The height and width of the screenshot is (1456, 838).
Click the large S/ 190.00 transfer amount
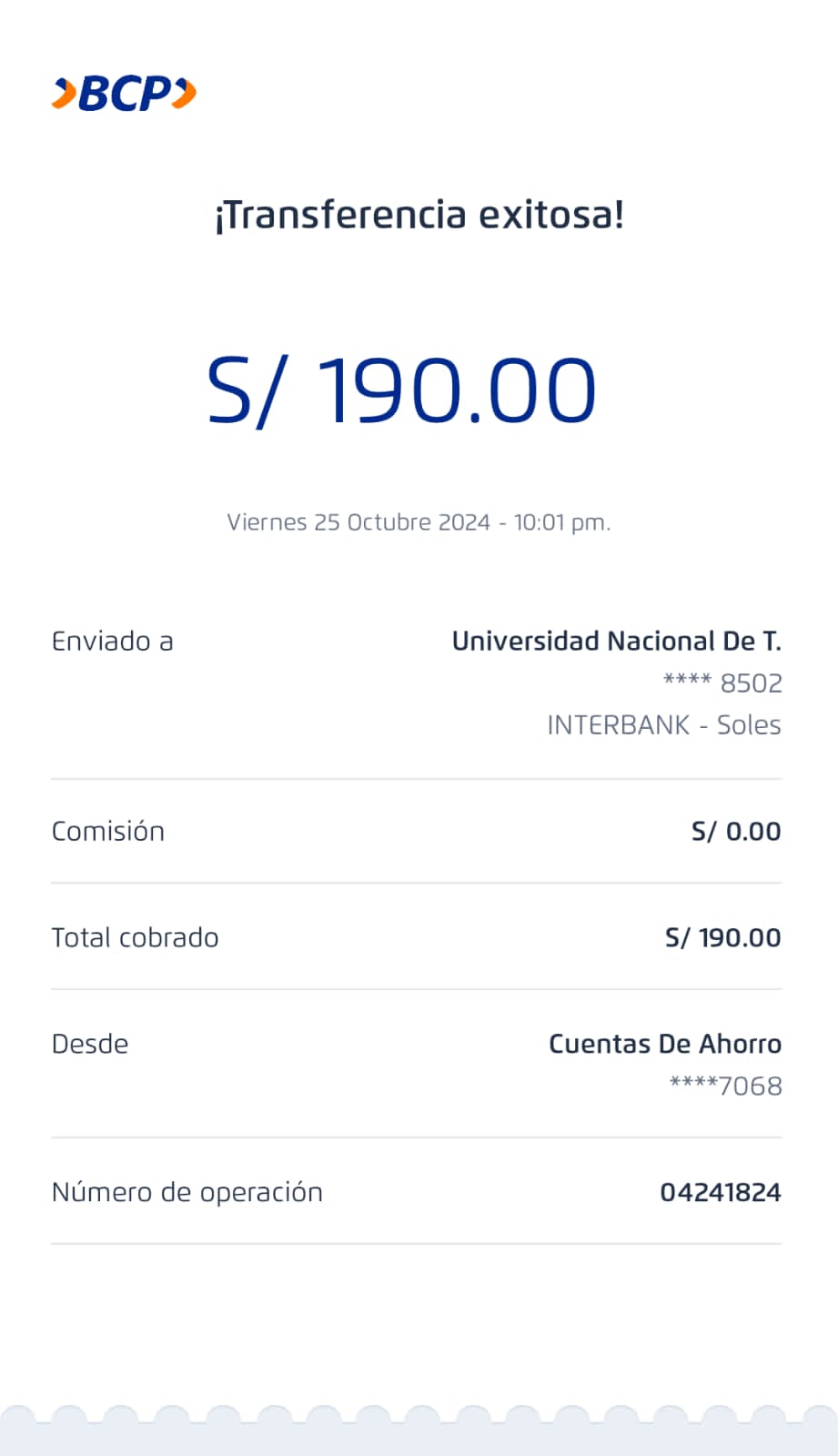401,391
